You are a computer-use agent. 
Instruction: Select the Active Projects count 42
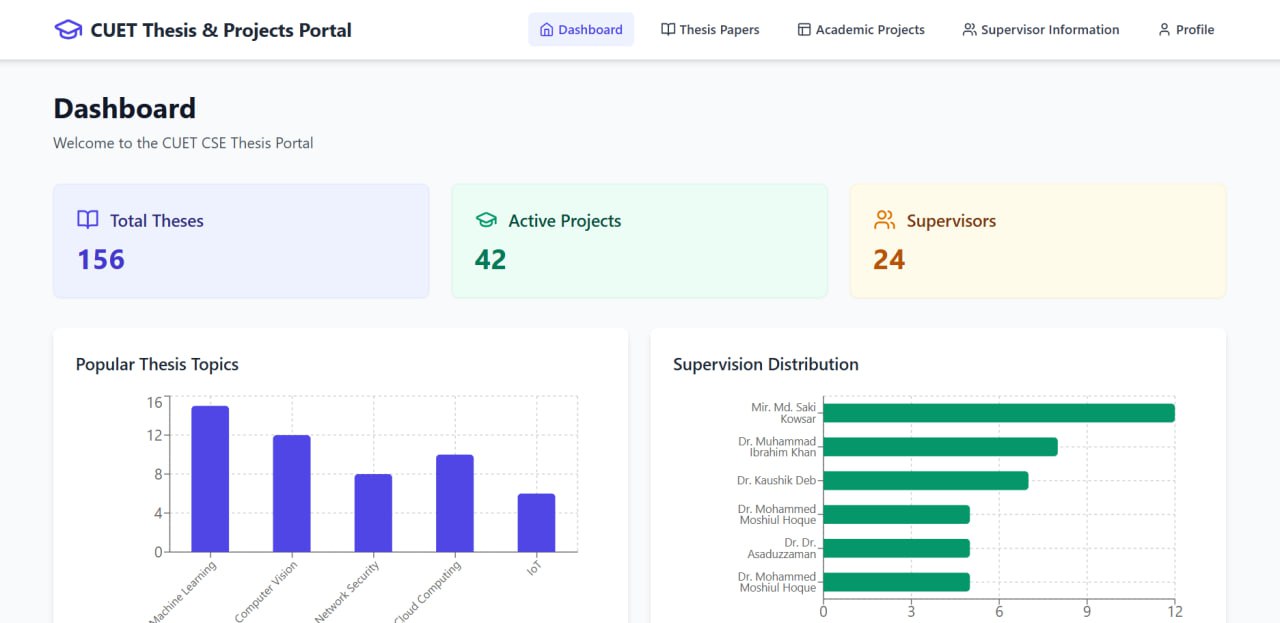click(x=490, y=260)
